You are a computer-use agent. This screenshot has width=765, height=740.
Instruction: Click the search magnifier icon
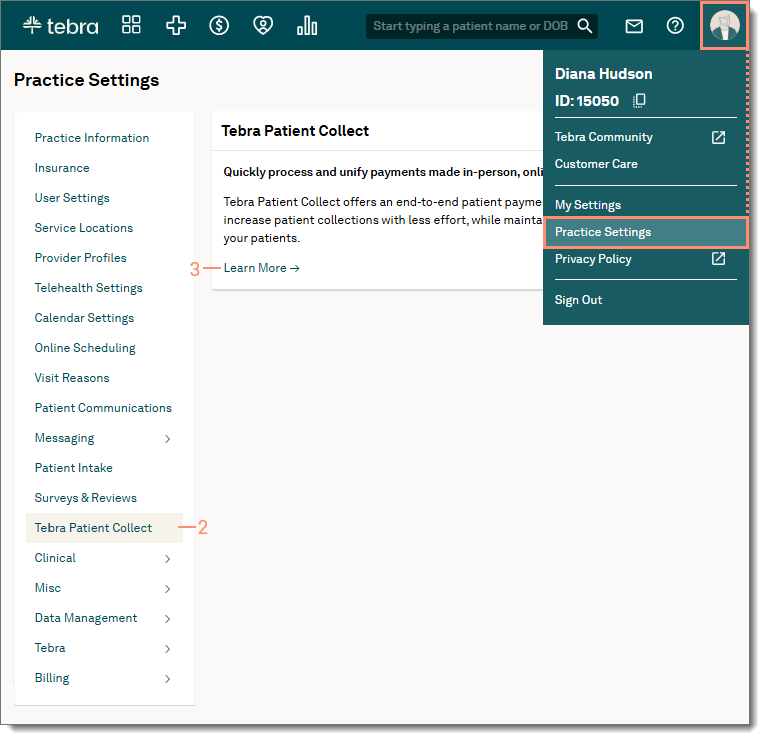tap(584, 26)
